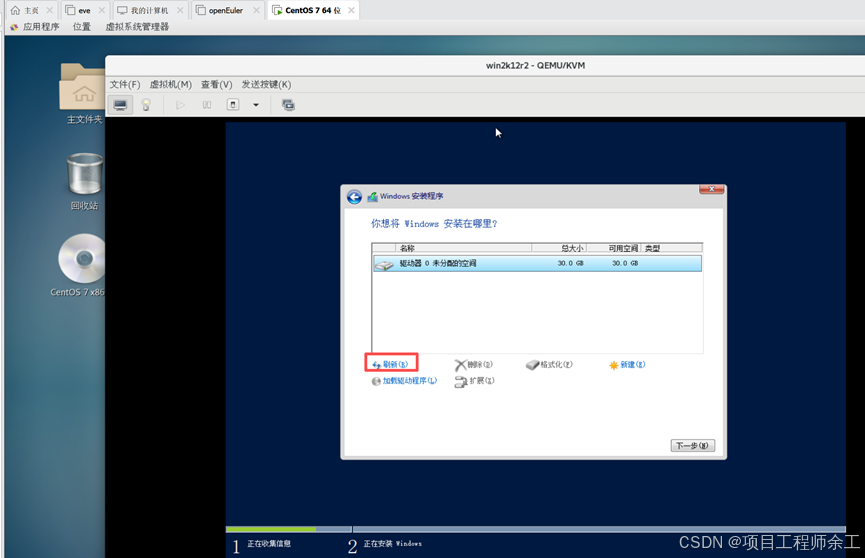Open the 主文件夹 desktop folder icon

(83, 87)
